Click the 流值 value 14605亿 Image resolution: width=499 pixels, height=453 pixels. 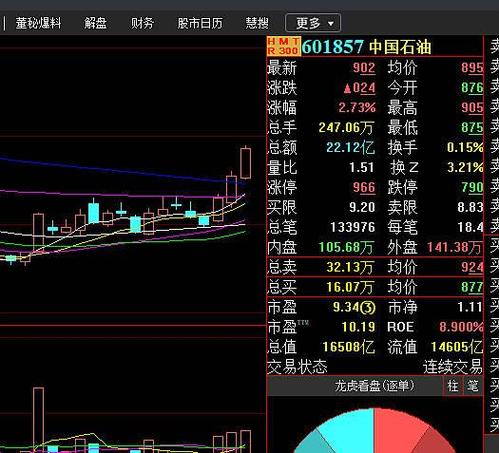(457, 347)
